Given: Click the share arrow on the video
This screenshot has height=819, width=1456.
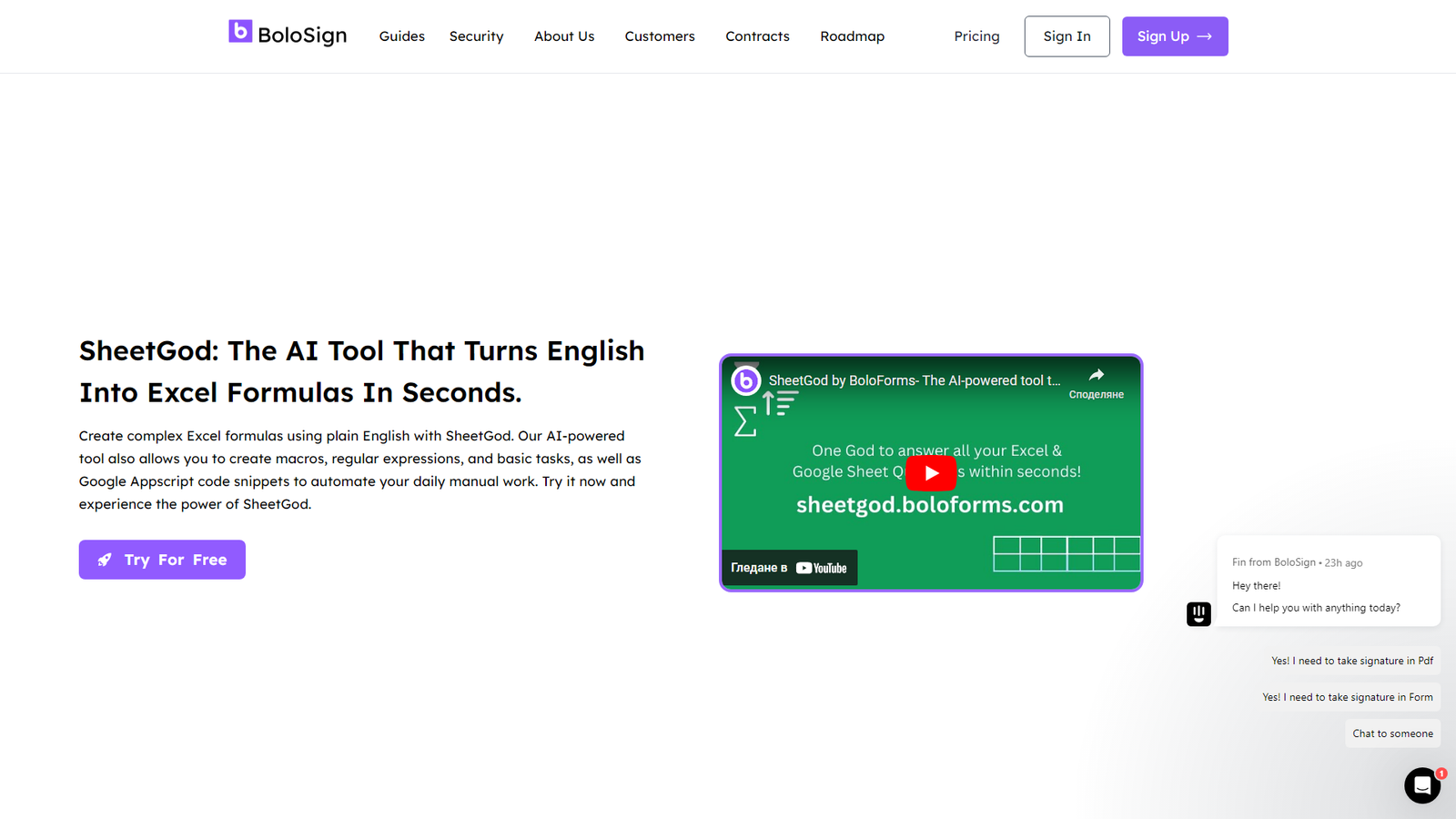Looking at the screenshot, I should [x=1097, y=375].
